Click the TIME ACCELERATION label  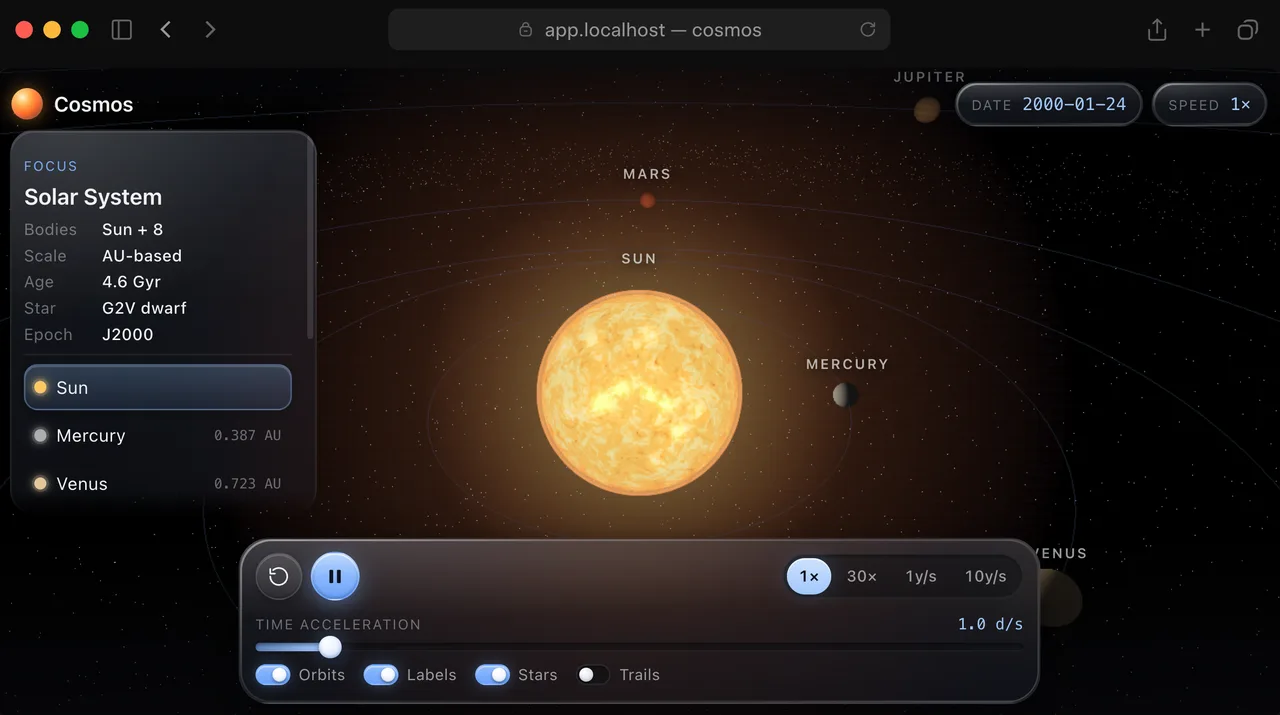pyautogui.click(x=338, y=624)
